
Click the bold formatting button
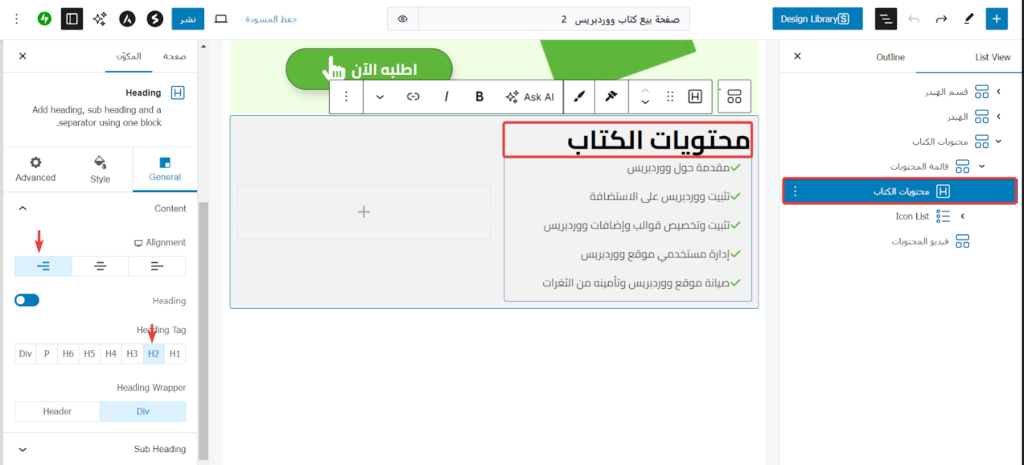480,97
